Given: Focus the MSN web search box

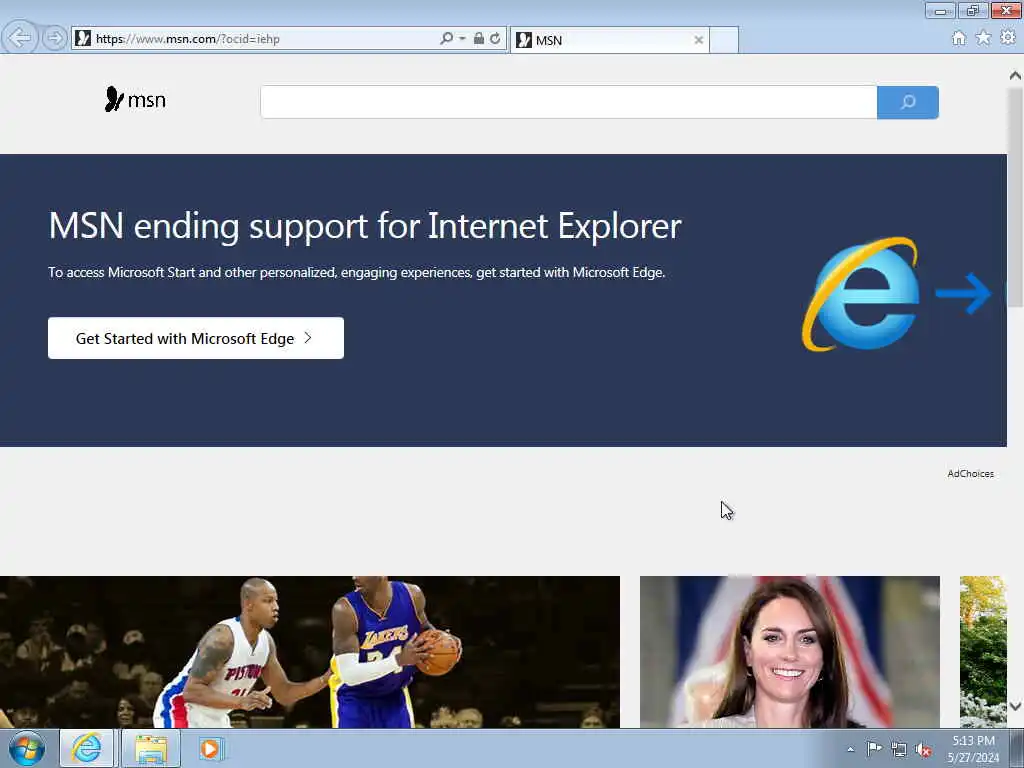Looking at the screenshot, I should pyautogui.click(x=568, y=102).
